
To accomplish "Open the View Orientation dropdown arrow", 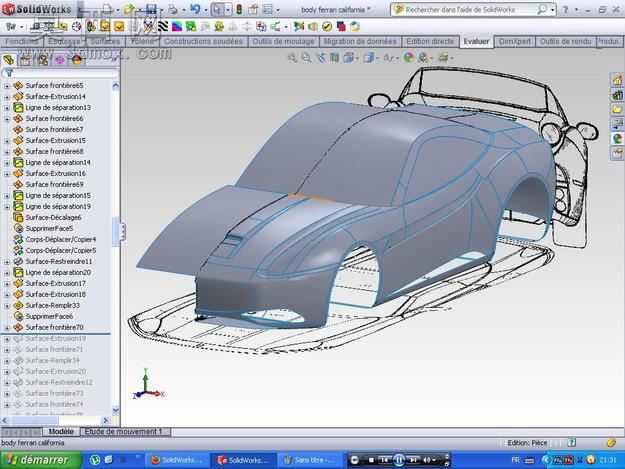I will pos(357,58).
